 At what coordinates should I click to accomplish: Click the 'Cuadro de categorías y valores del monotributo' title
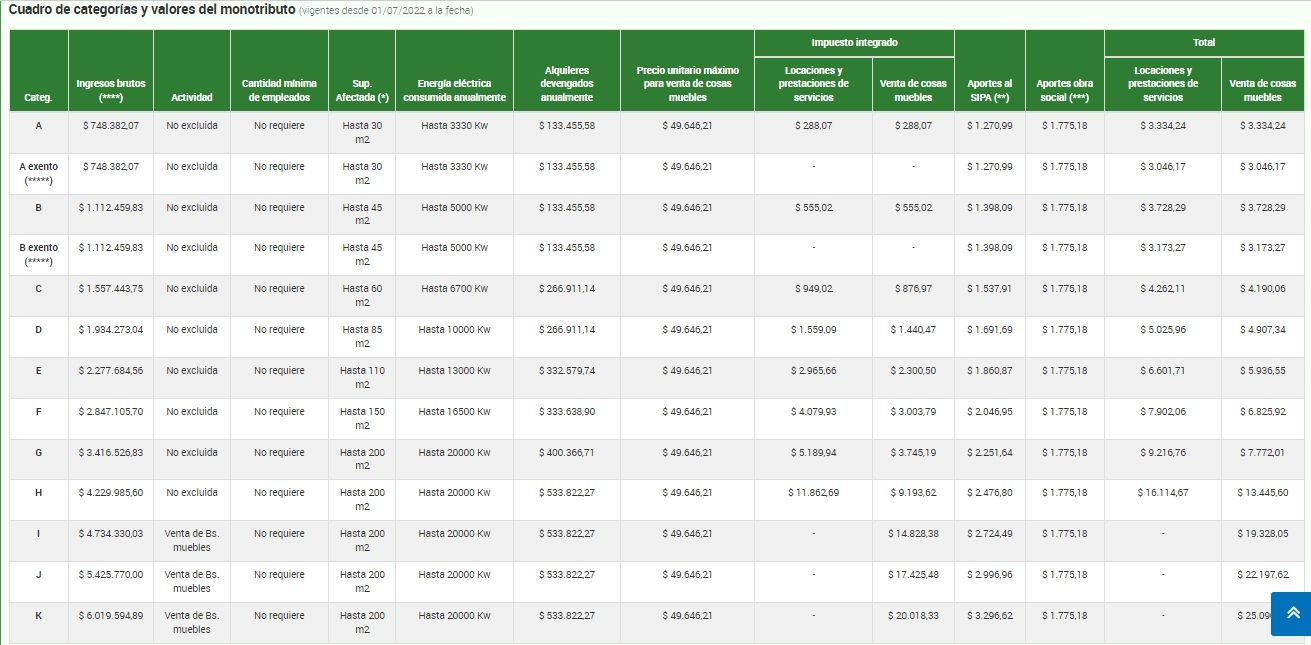[x=152, y=11]
